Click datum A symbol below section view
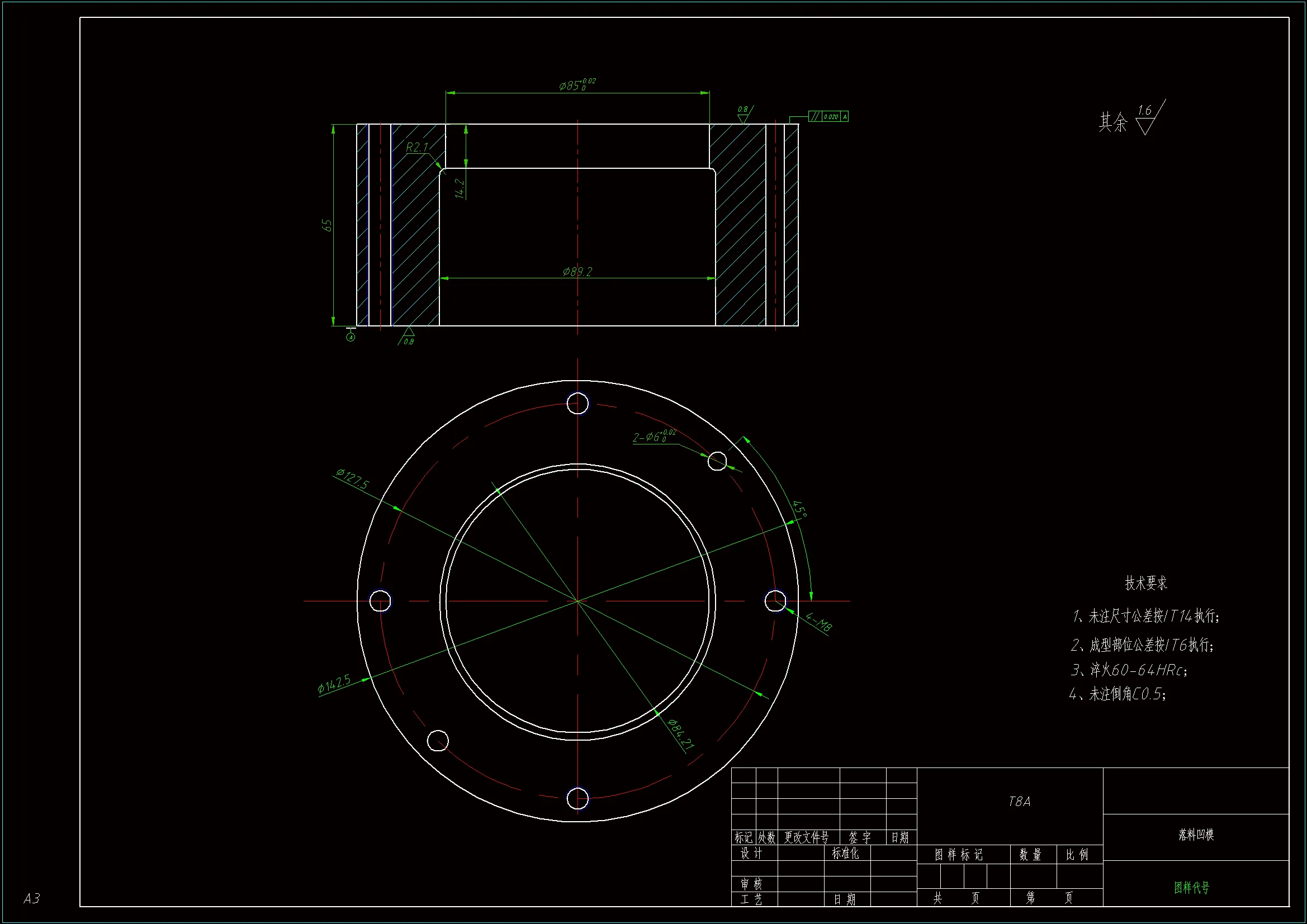This screenshot has height=924, width=1307. point(351,336)
